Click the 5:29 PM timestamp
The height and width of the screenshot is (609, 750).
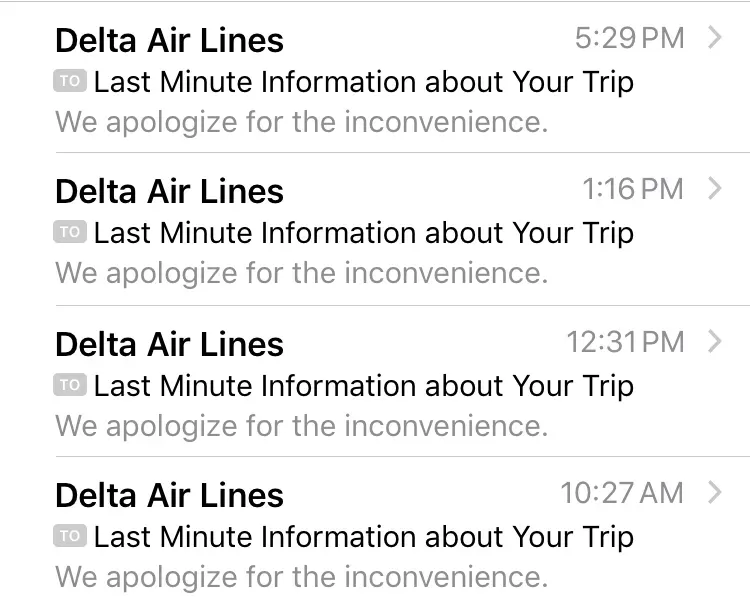coord(629,38)
